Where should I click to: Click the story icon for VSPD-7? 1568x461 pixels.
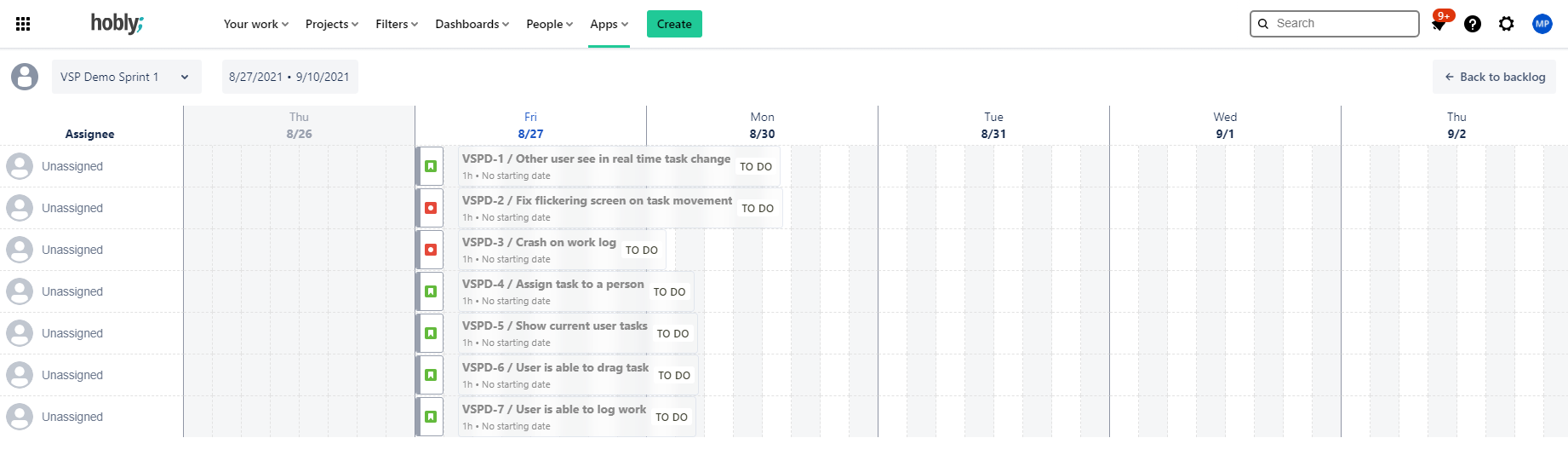(x=431, y=417)
